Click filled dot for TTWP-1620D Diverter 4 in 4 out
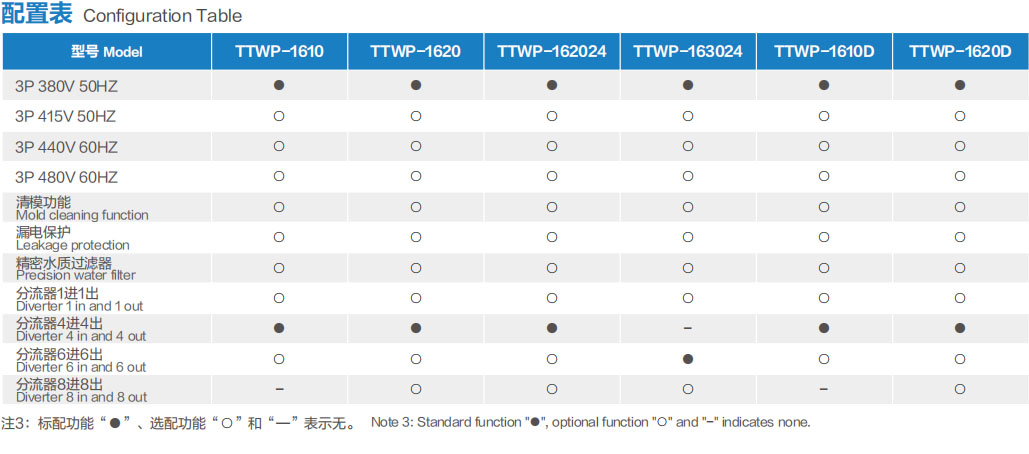The width and height of the screenshot is (1029, 454). [x=960, y=328]
